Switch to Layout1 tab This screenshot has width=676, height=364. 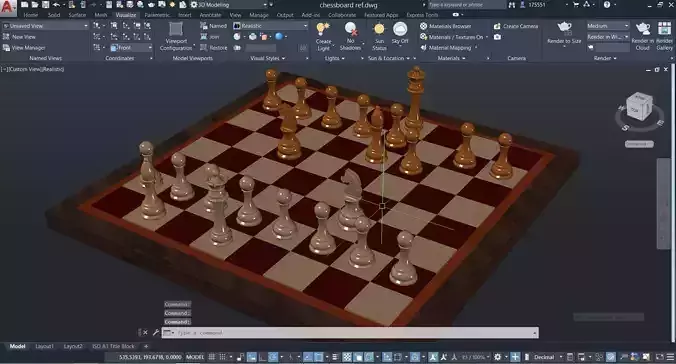coord(44,346)
